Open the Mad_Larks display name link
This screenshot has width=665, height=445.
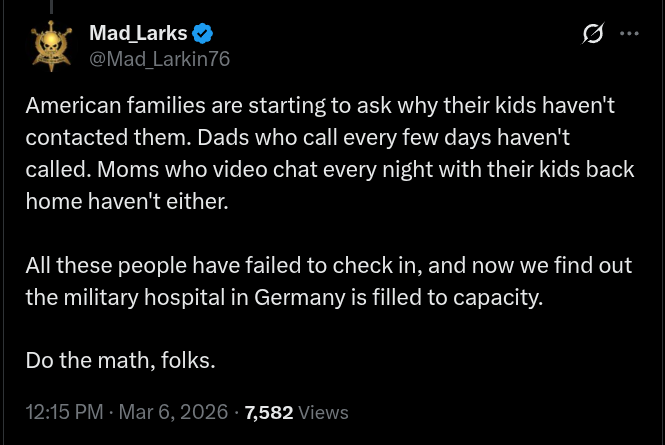click(138, 33)
